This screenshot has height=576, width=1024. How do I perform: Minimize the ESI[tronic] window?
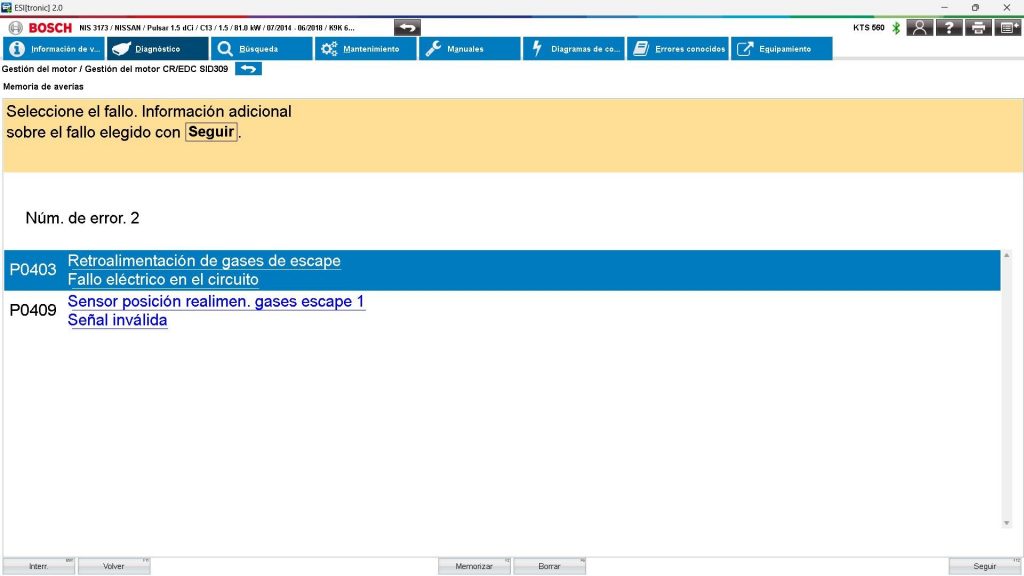(944, 7)
